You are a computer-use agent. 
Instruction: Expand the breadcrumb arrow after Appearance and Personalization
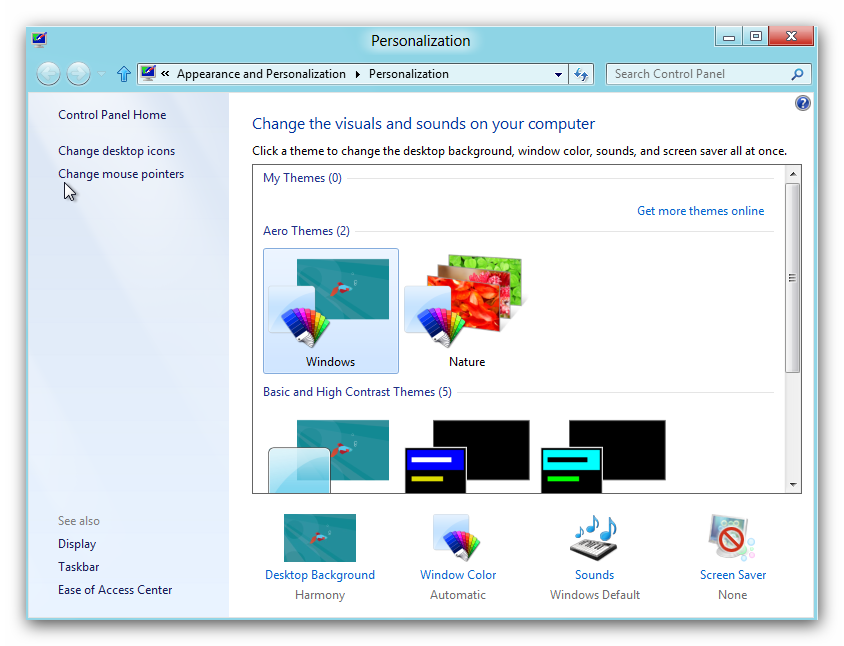tap(357, 74)
